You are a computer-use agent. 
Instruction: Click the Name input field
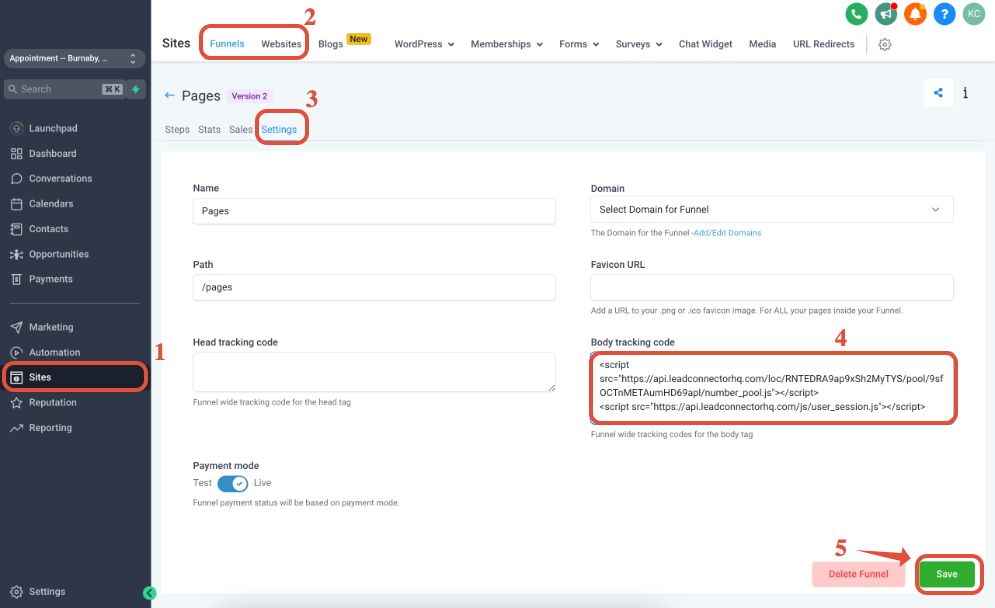tap(374, 211)
